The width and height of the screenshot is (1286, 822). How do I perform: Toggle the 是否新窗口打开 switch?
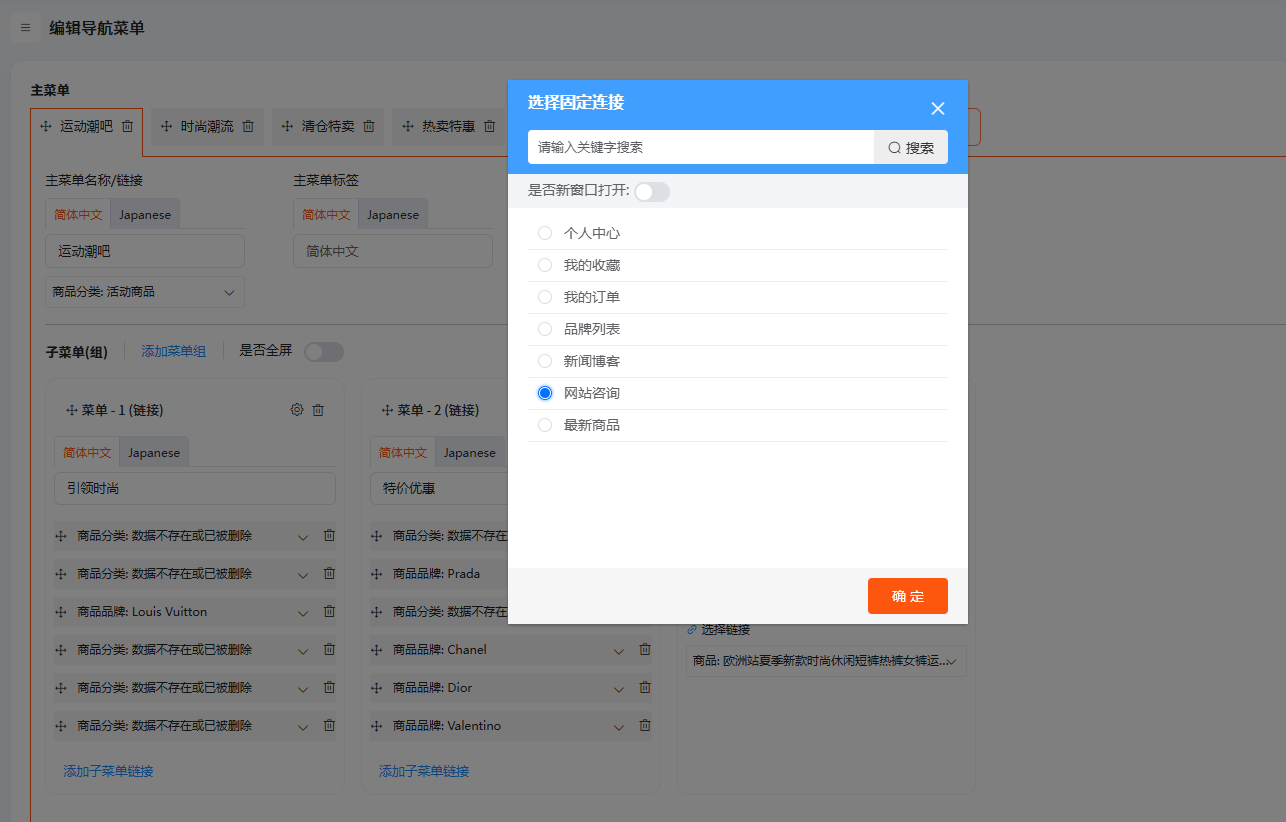(x=652, y=192)
